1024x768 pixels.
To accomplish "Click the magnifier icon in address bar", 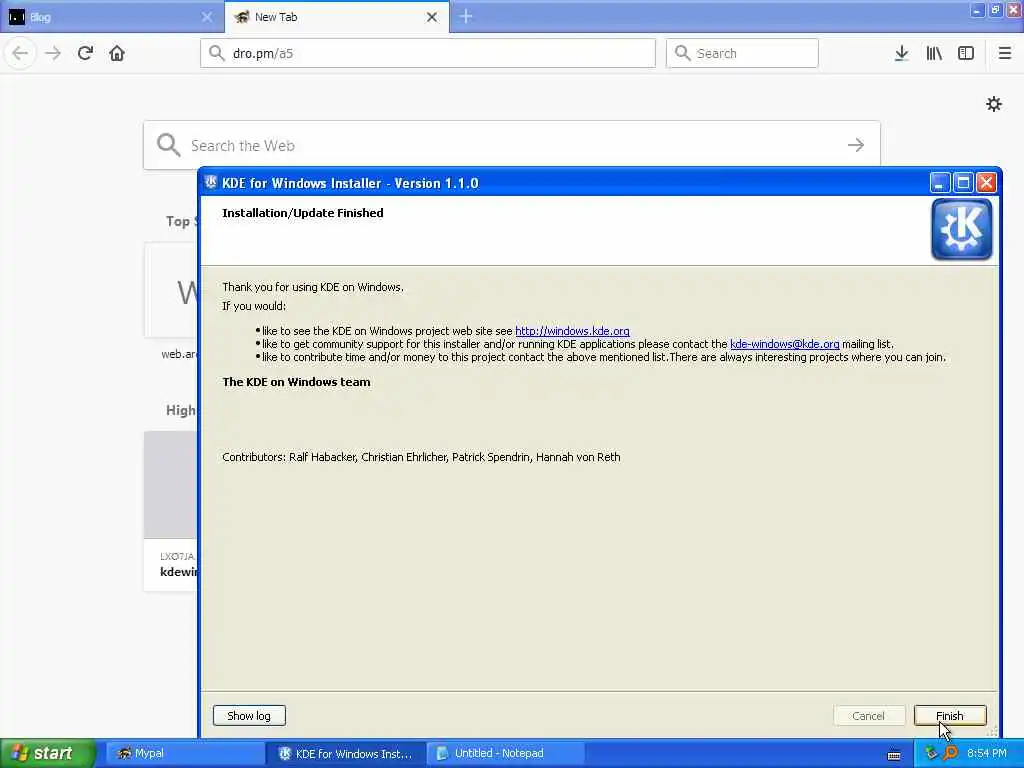I will (x=216, y=53).
